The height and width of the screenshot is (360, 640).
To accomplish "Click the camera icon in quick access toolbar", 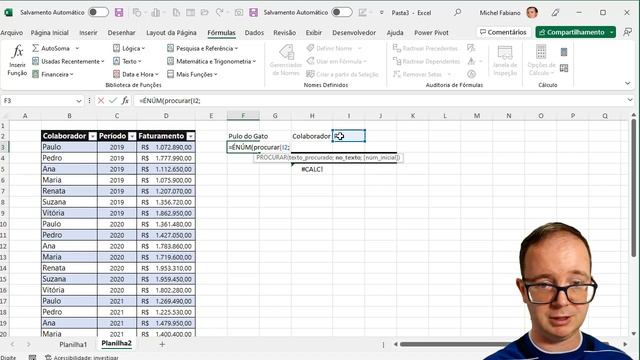I will coord(239,13).
